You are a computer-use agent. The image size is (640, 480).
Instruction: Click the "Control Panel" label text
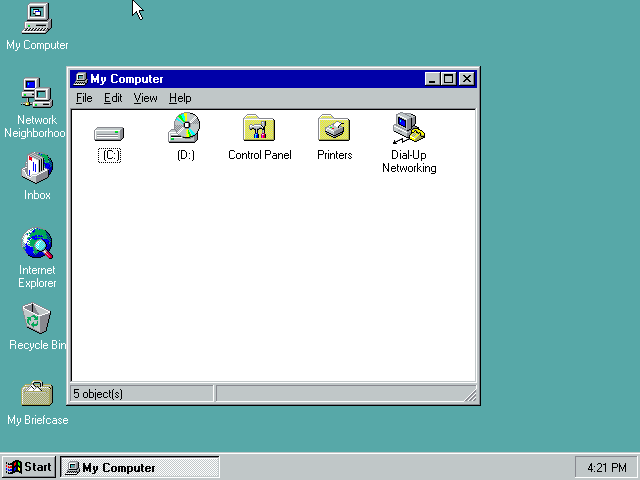[x=260, y=155]
